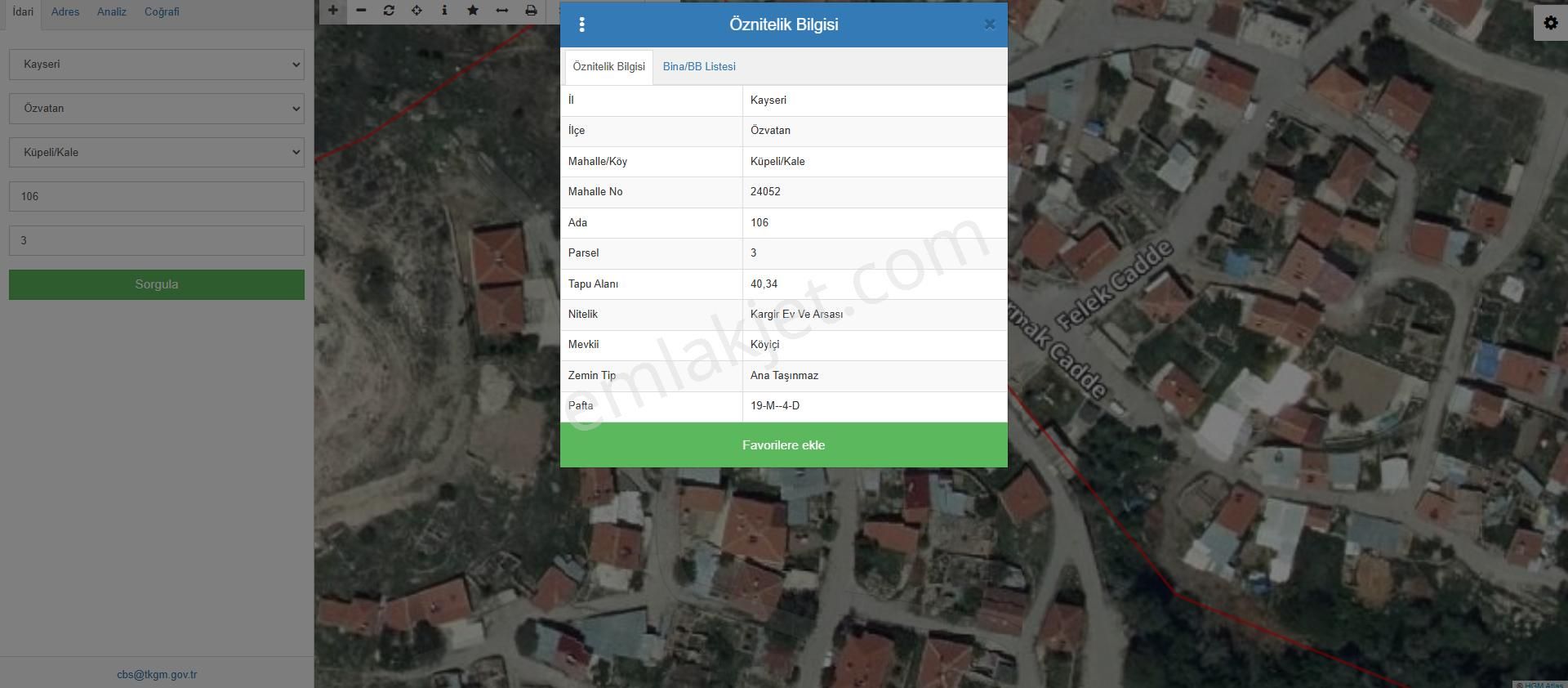Select the Öznitelik Bilgisi tab in dialog

(609, 67)
